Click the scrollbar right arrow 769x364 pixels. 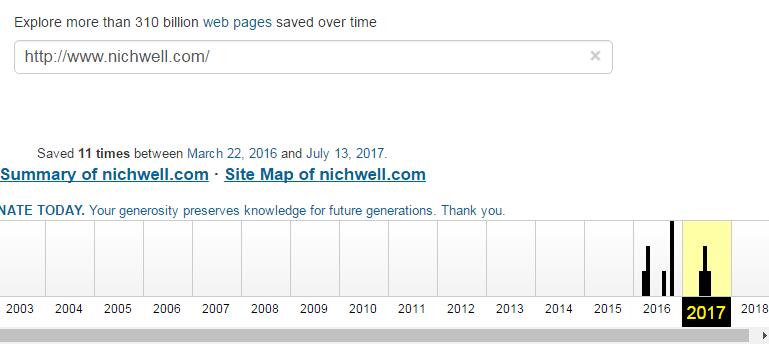(764, 336)
